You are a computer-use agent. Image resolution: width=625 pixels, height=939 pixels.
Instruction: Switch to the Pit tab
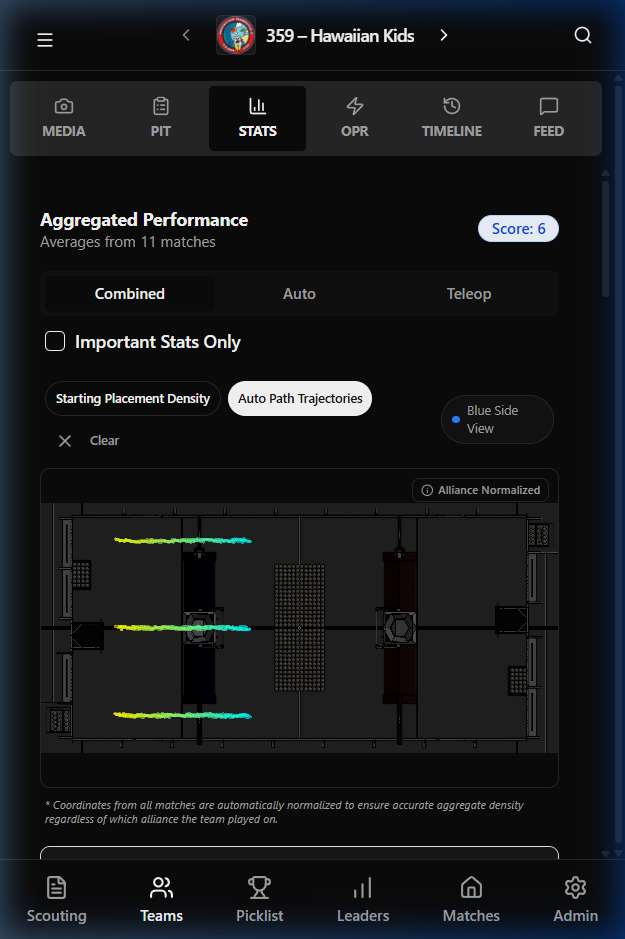pyautogui.click(x=161, y=118)
